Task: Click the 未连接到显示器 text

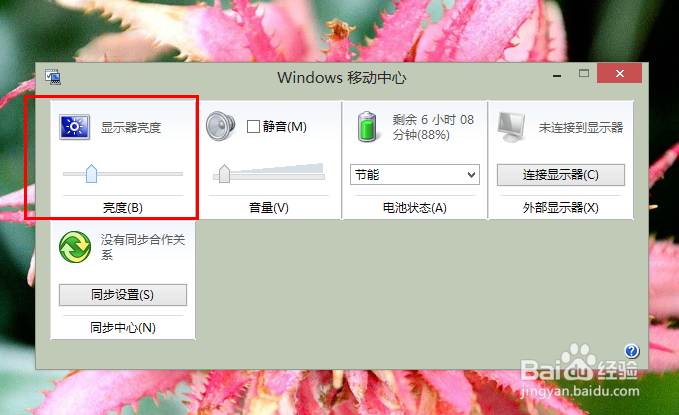Action: (x=581, y=127)
